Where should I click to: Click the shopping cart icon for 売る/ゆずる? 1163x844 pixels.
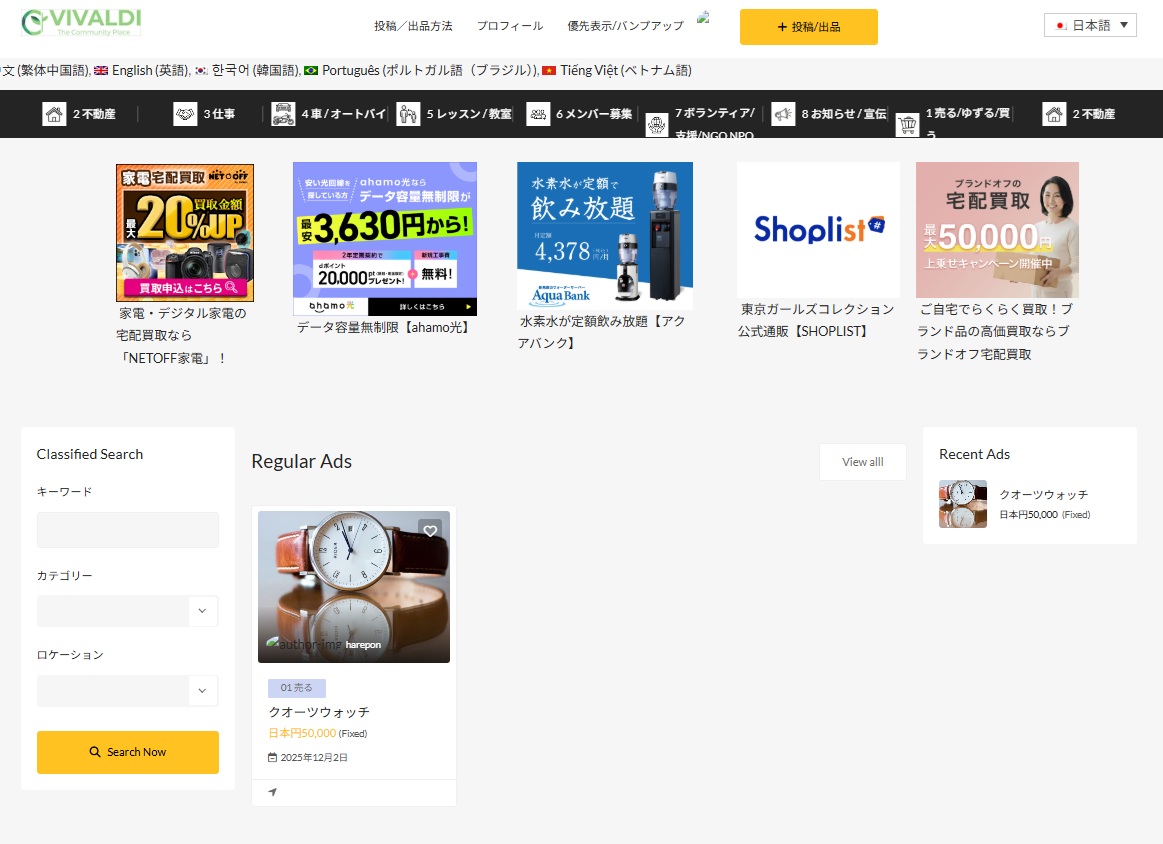pyautogui.click(x=907, y=125)
